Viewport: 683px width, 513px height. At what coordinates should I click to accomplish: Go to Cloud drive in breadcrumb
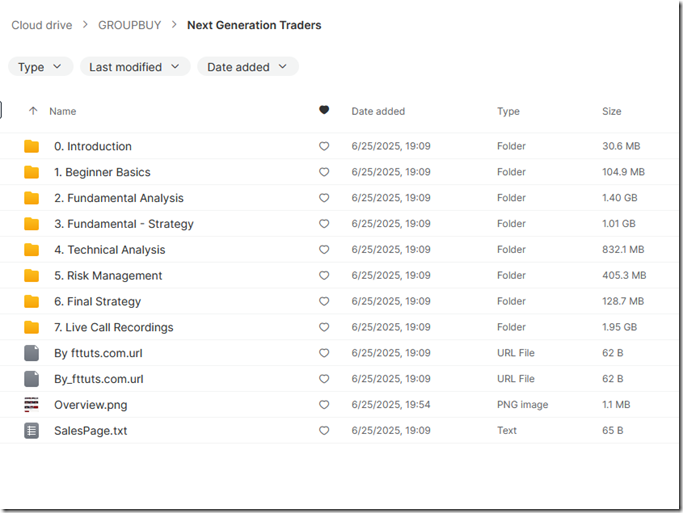[x=42, y=25]
